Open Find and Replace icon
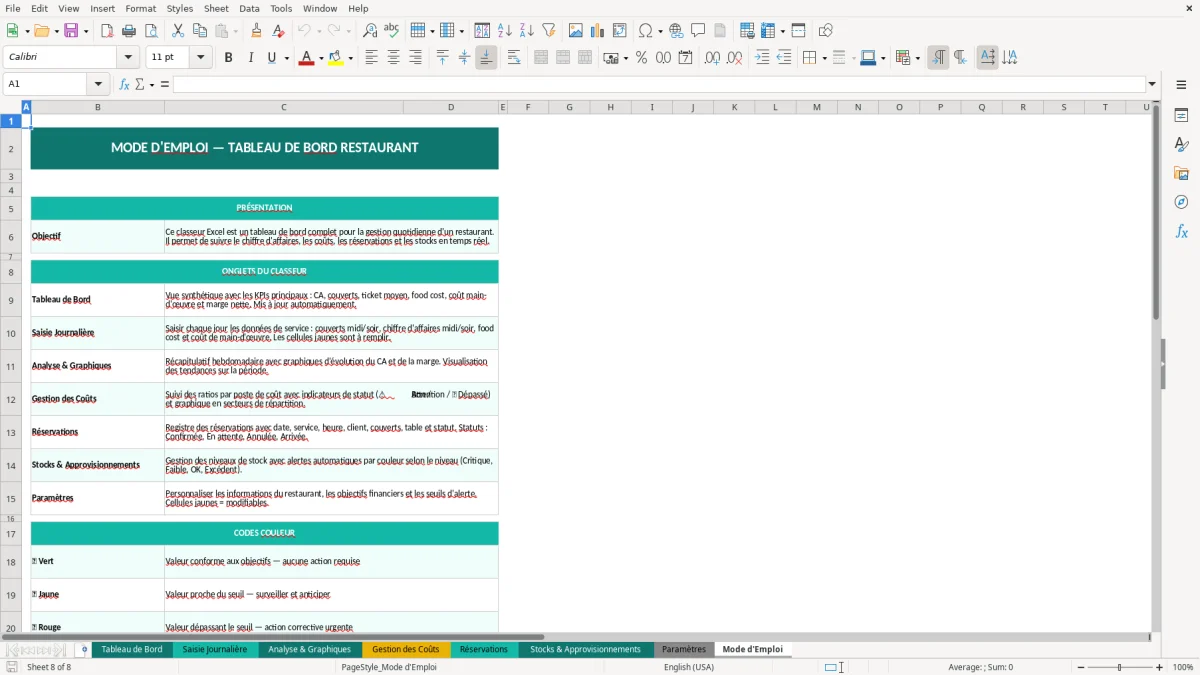The image size is (1200, 675). click(370, 31)
